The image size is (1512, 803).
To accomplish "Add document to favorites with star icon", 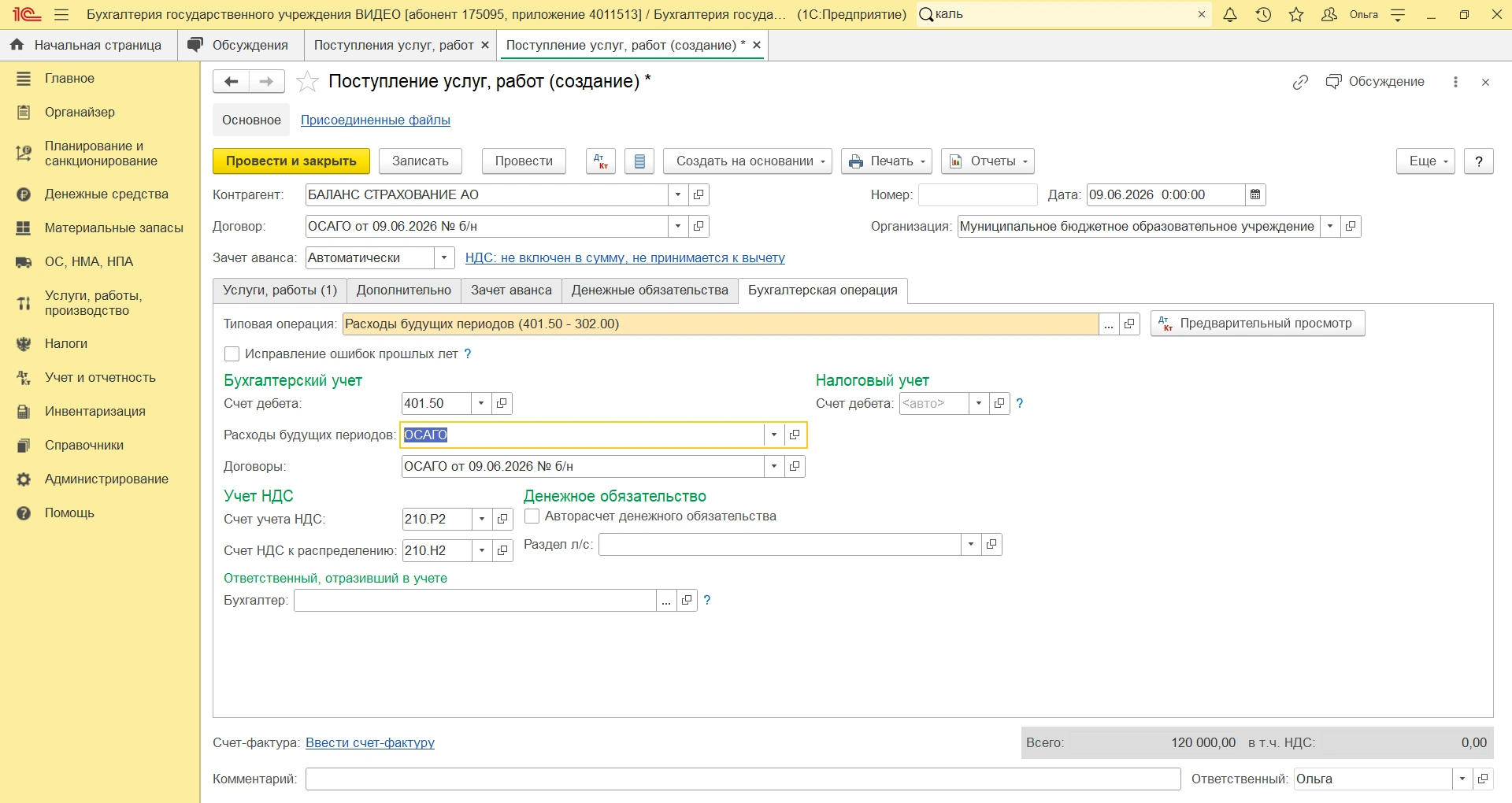I will click(x=307, y=81).
